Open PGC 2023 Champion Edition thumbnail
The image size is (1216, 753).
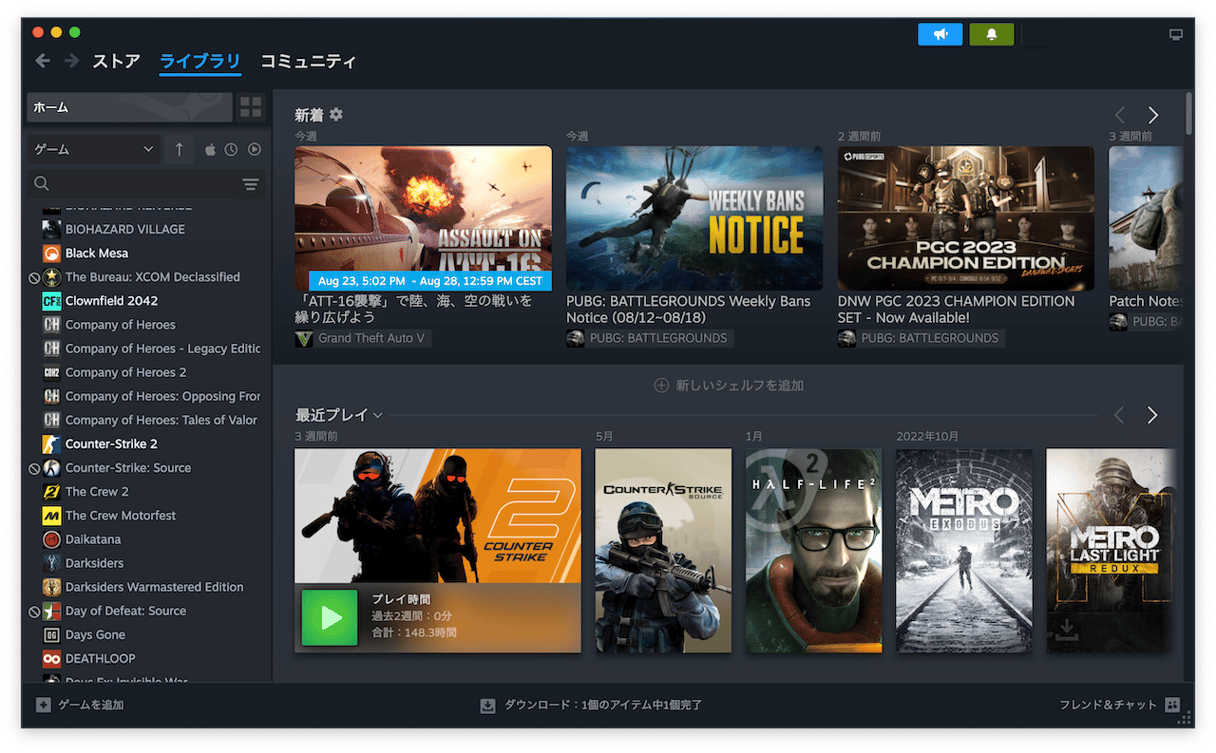pyautogui.click(x=966, y=219)
